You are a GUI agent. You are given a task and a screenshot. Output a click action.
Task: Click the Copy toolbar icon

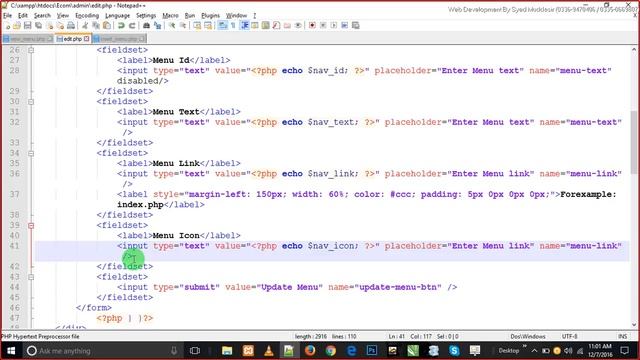(96, 25)
